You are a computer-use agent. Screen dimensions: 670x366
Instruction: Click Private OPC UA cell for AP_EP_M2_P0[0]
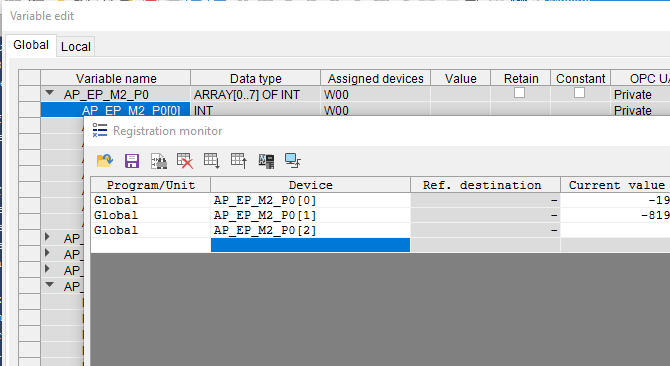coord(641,110)
